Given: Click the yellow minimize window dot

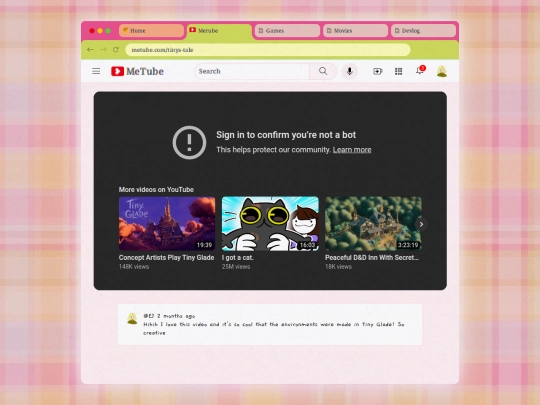Looking at the screenshot, I should pos(100,31).
